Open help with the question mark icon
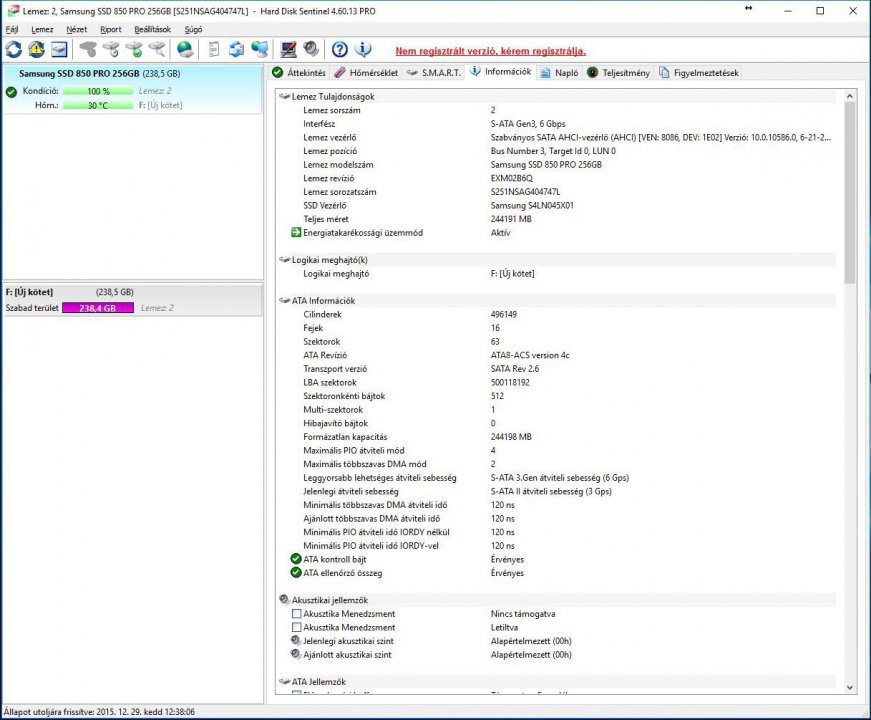 pyautogui.click(x=339, y=49)
